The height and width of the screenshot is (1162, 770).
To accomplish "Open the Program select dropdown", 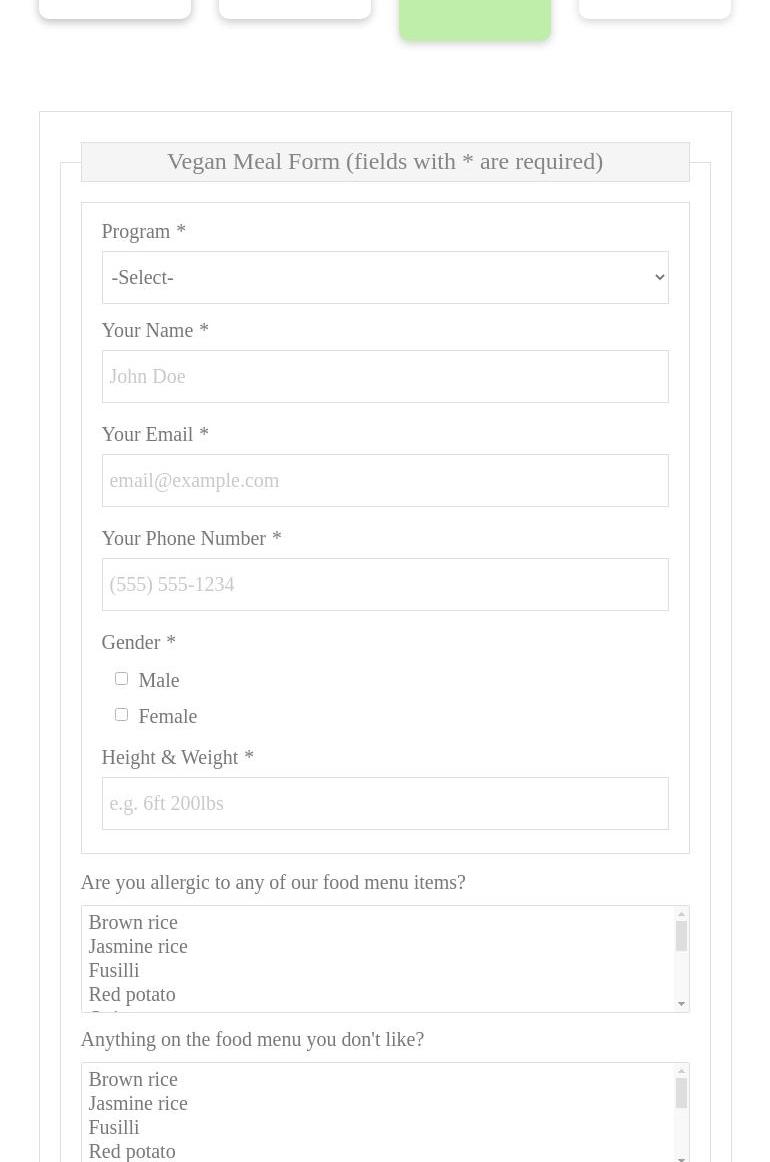I will tap(385, 277).
